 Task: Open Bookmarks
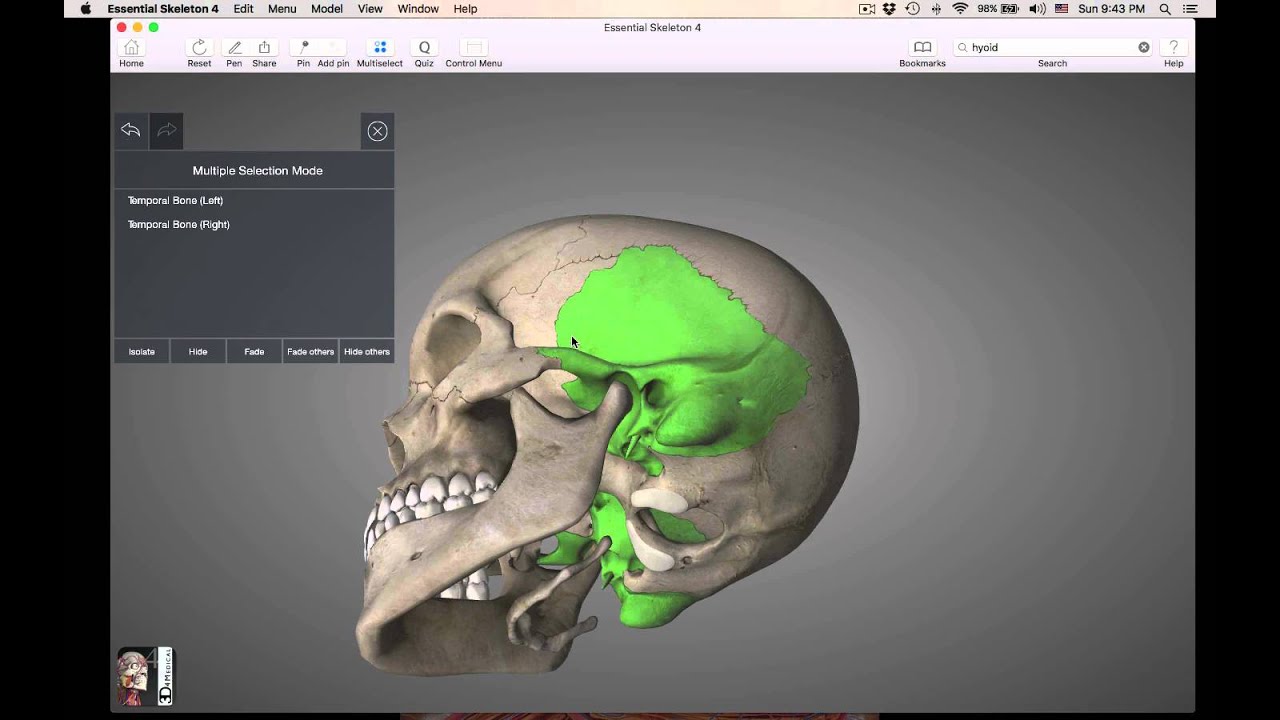(922, 53)
